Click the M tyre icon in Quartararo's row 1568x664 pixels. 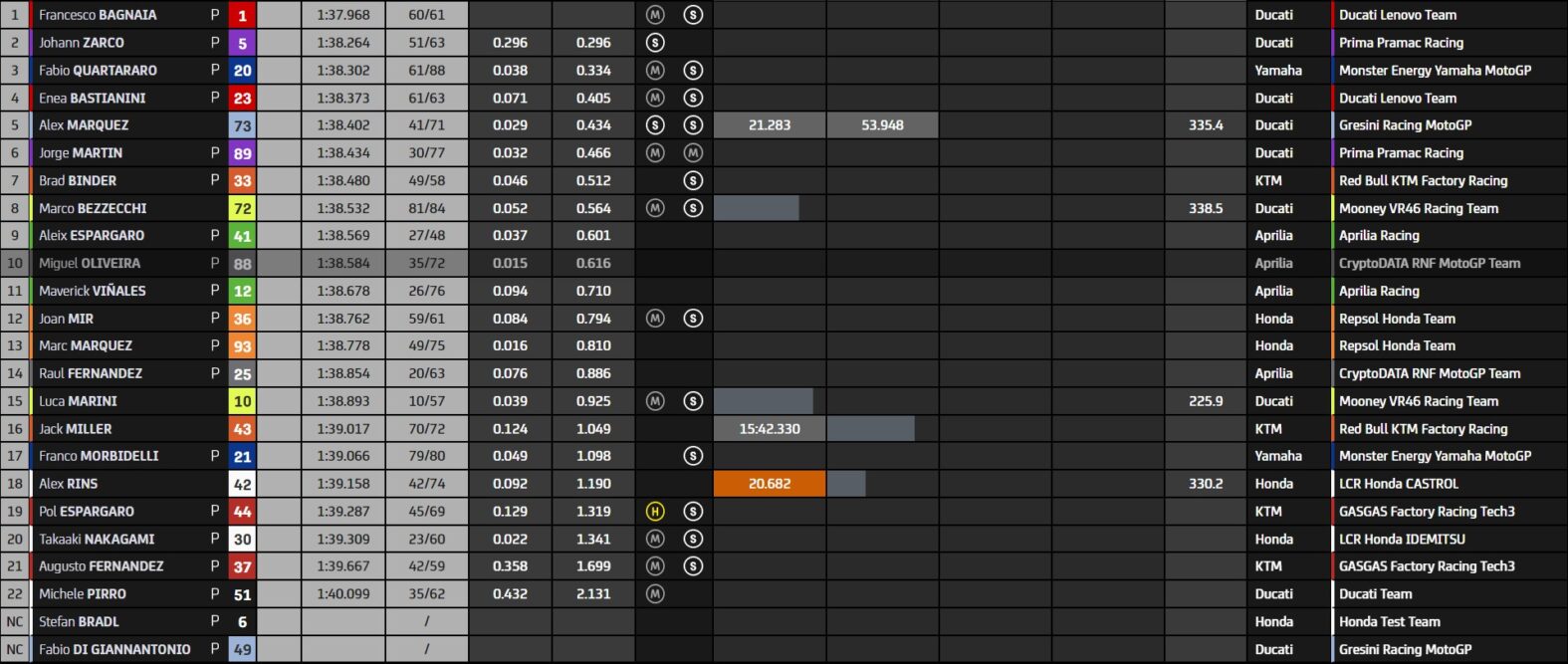(655, 71)
